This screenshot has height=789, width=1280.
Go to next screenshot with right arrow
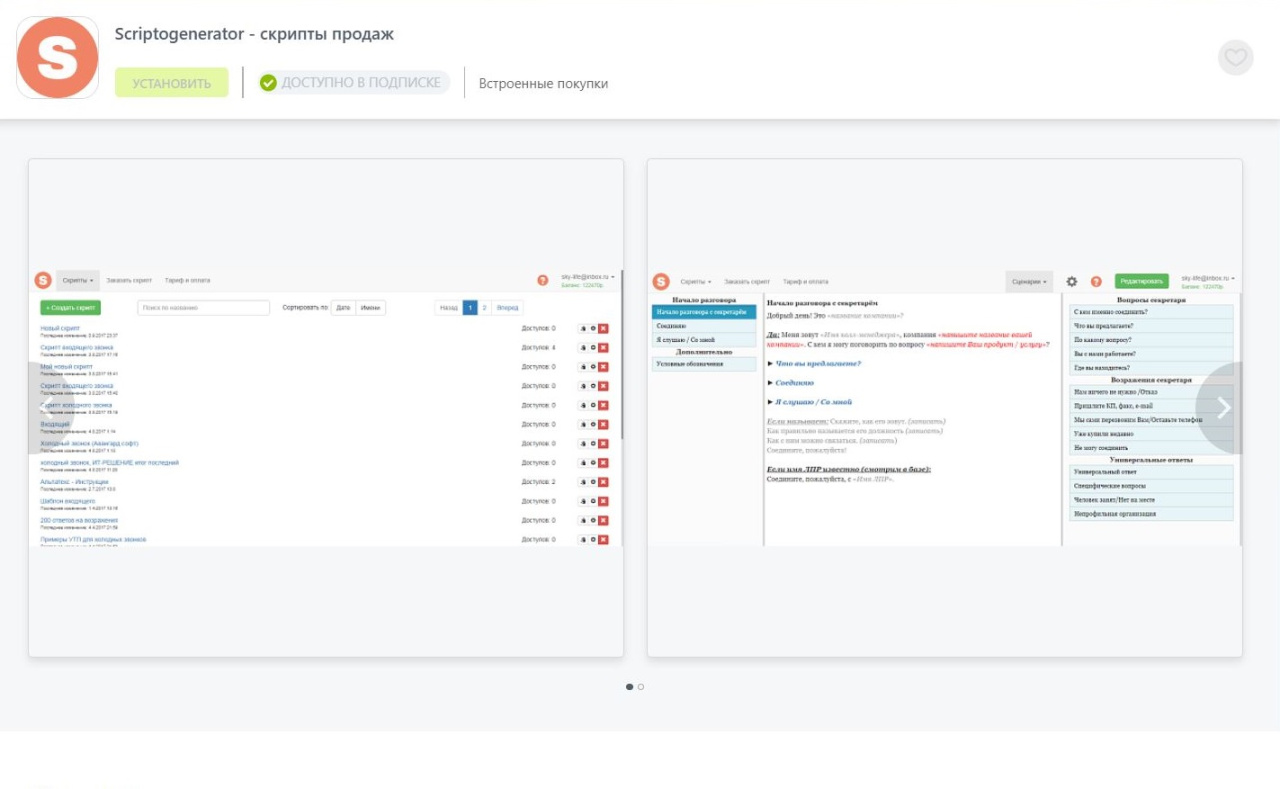pyautogui.click(x=1222, y=408)
